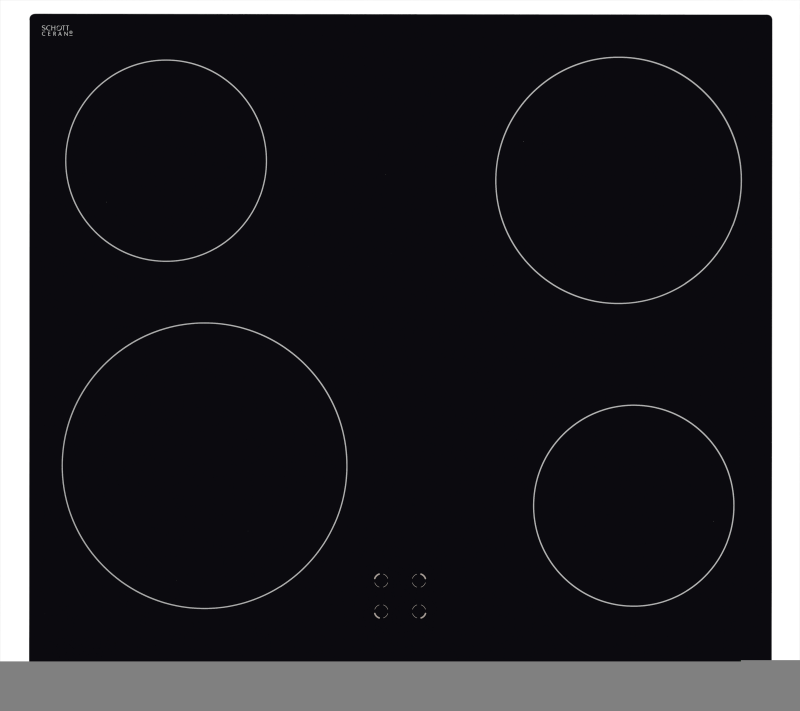This screenshot has height=711, width=800.
Task: Click the SCHOTT CERAN logo text
Action: pyautogui.click(x=57, y=31)
